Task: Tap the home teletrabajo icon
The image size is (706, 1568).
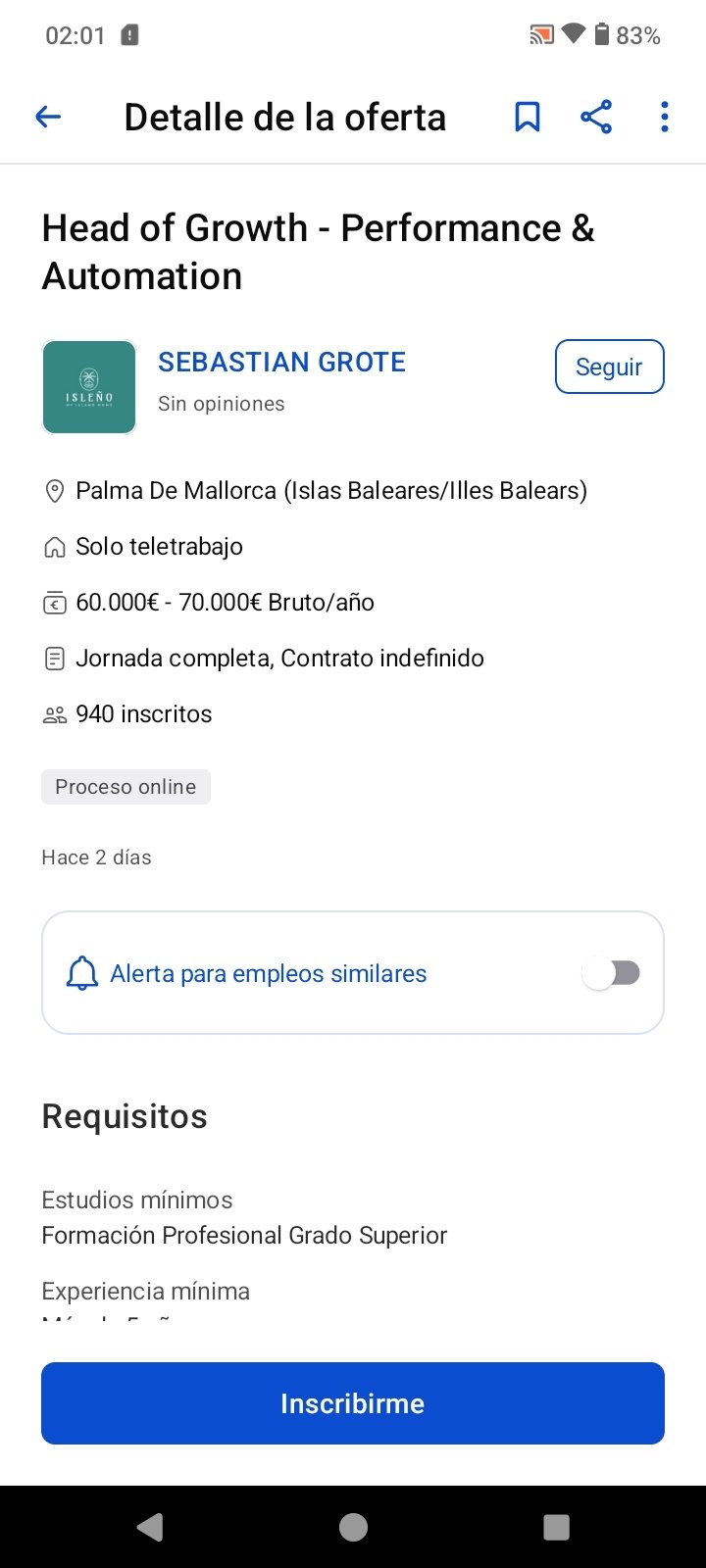Action: click(x=55, y=547)
